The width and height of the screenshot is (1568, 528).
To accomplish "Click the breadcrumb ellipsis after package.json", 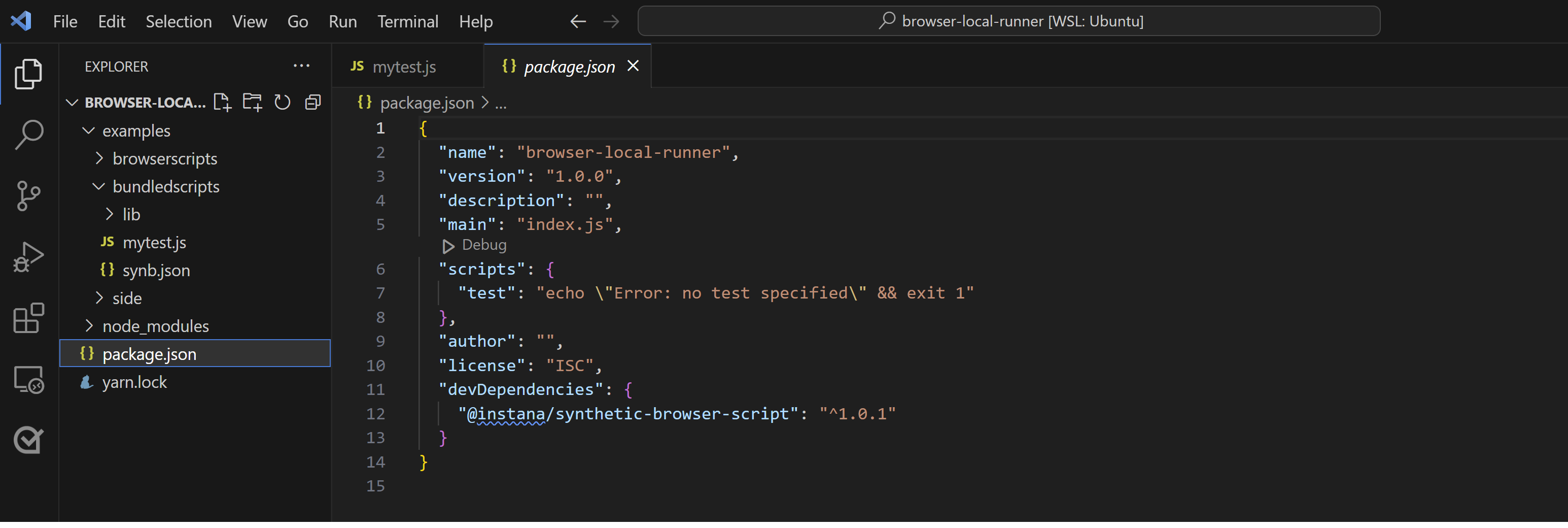I will pyautogui.click(x=500, y=104).
